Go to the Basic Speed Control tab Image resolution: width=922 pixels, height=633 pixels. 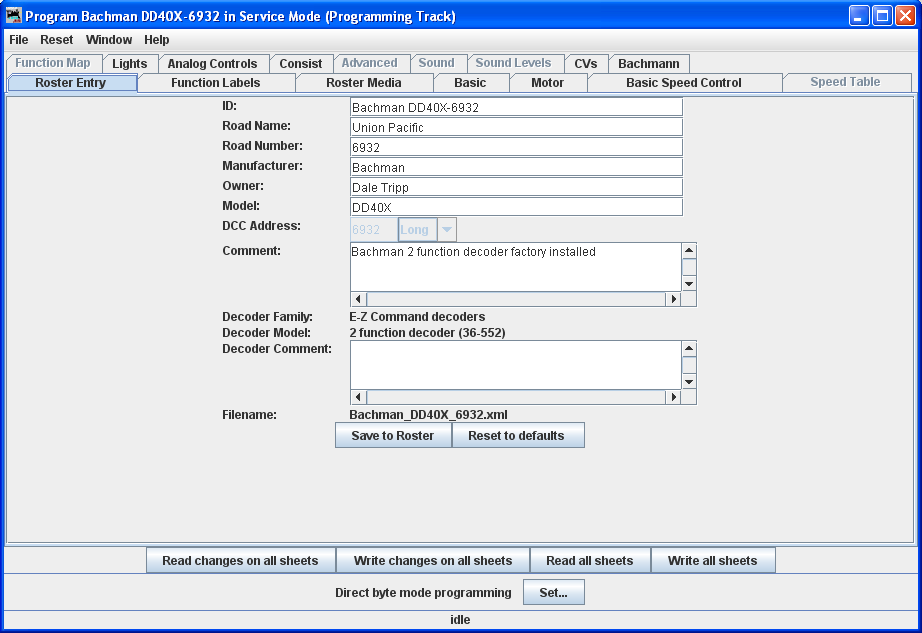[x=684, y=83]
